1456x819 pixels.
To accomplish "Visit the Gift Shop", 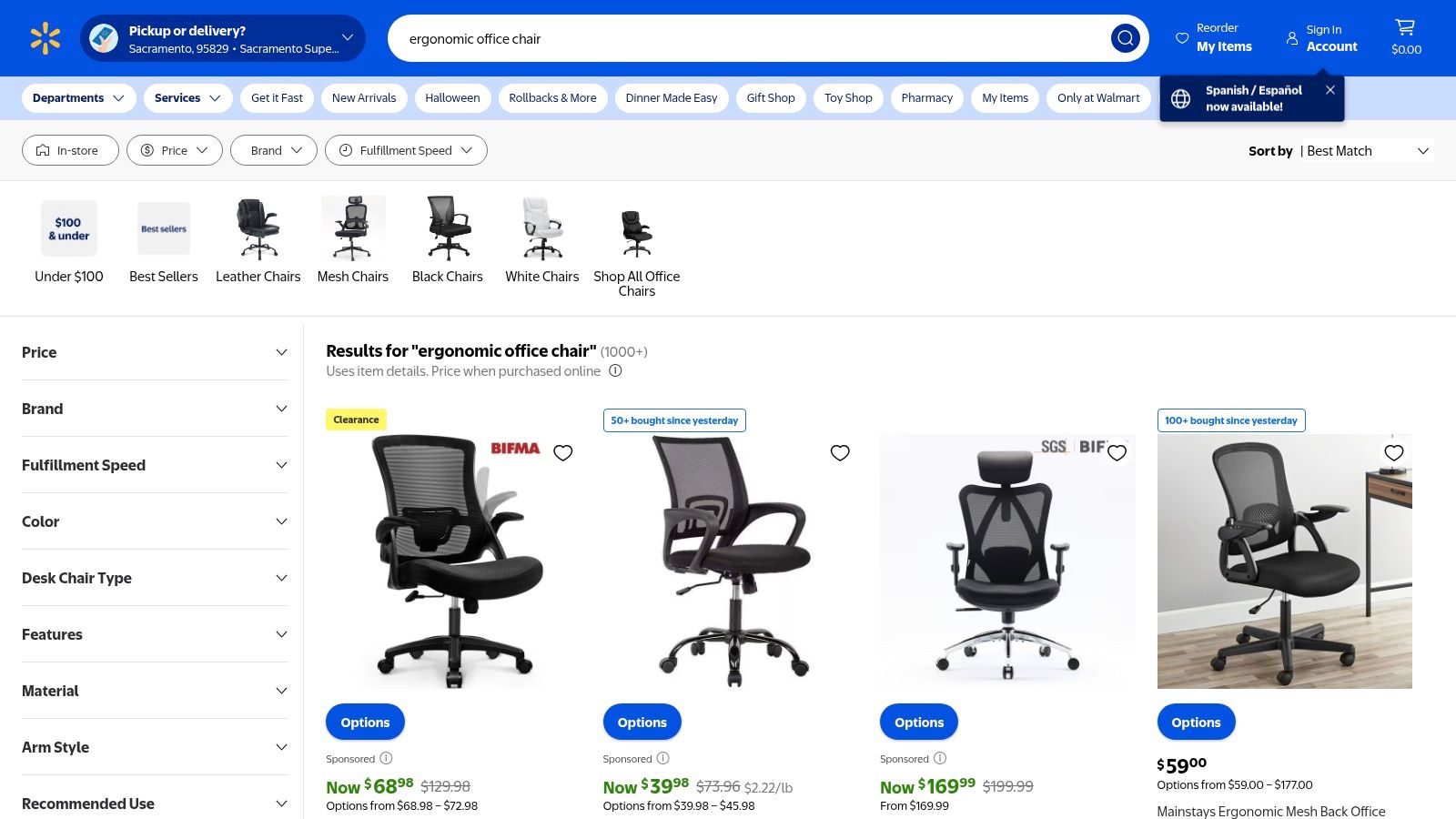I will (x=771, y=98).
